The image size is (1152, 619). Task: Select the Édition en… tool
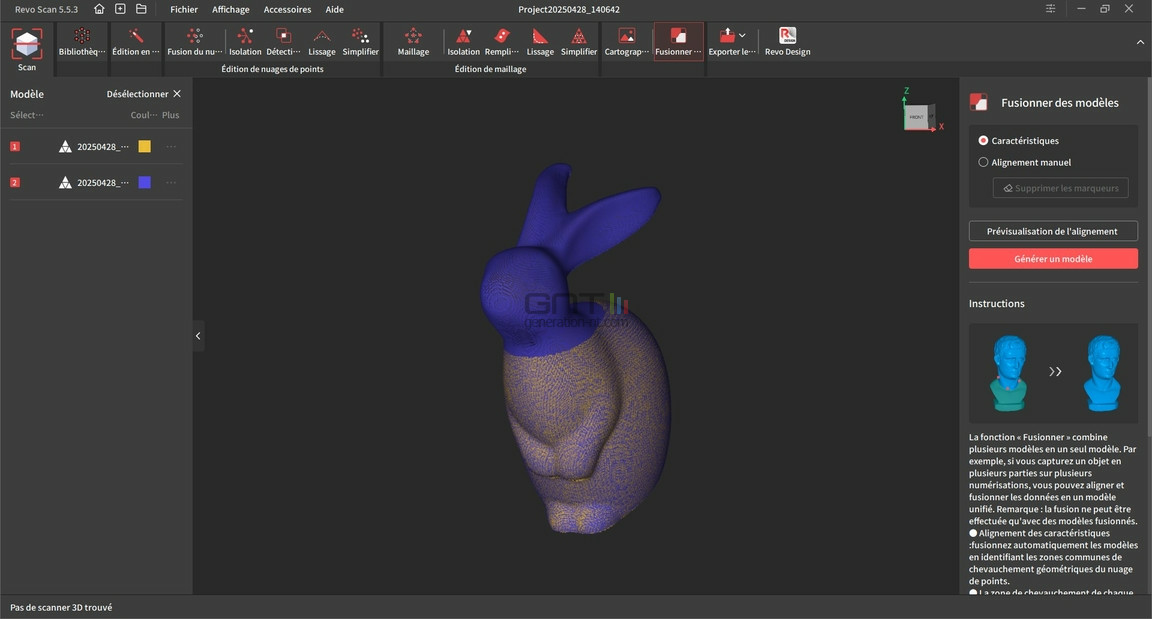(135, 42)
